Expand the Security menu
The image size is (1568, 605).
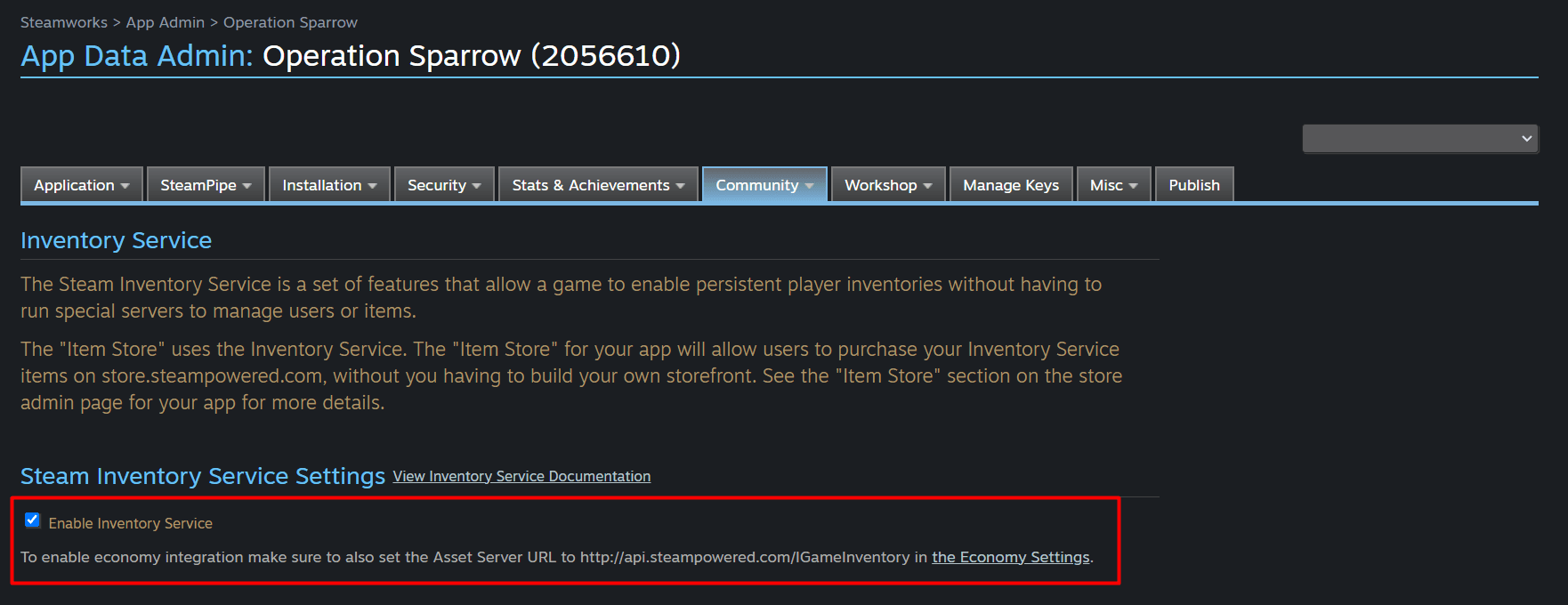(x=444, y=185)
